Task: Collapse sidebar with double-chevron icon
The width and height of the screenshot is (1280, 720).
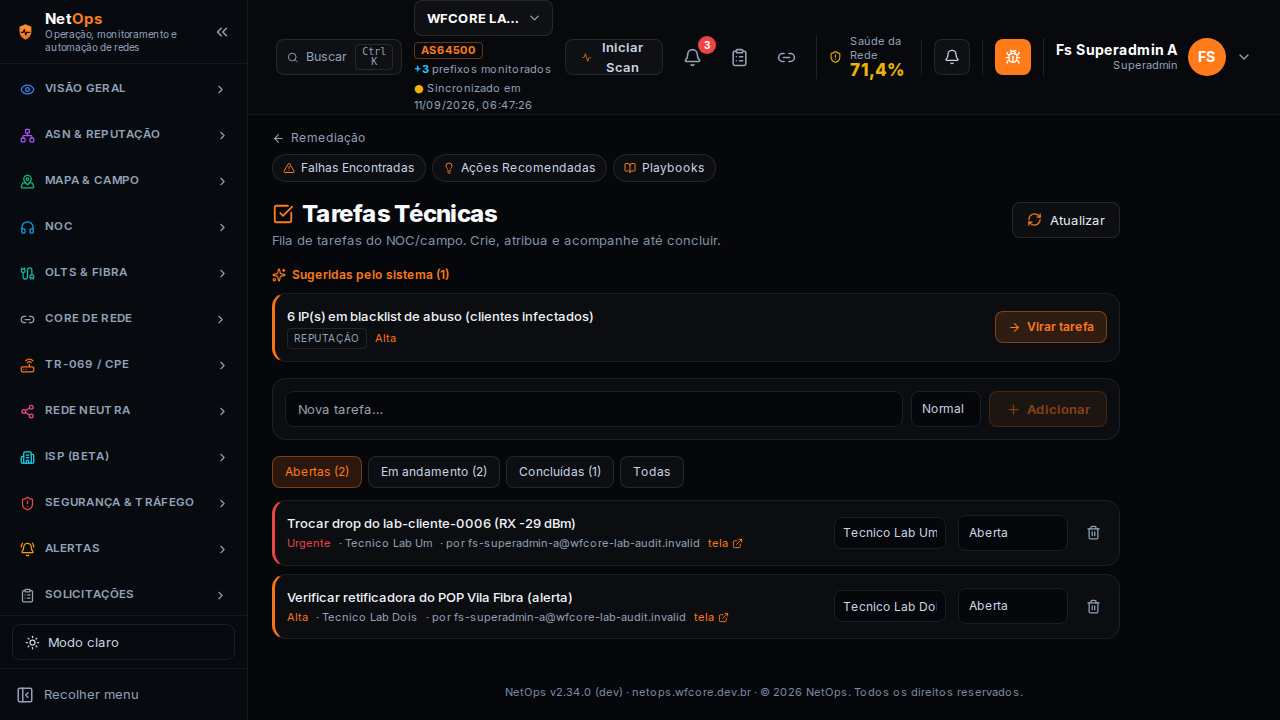Action: (222, 32)
